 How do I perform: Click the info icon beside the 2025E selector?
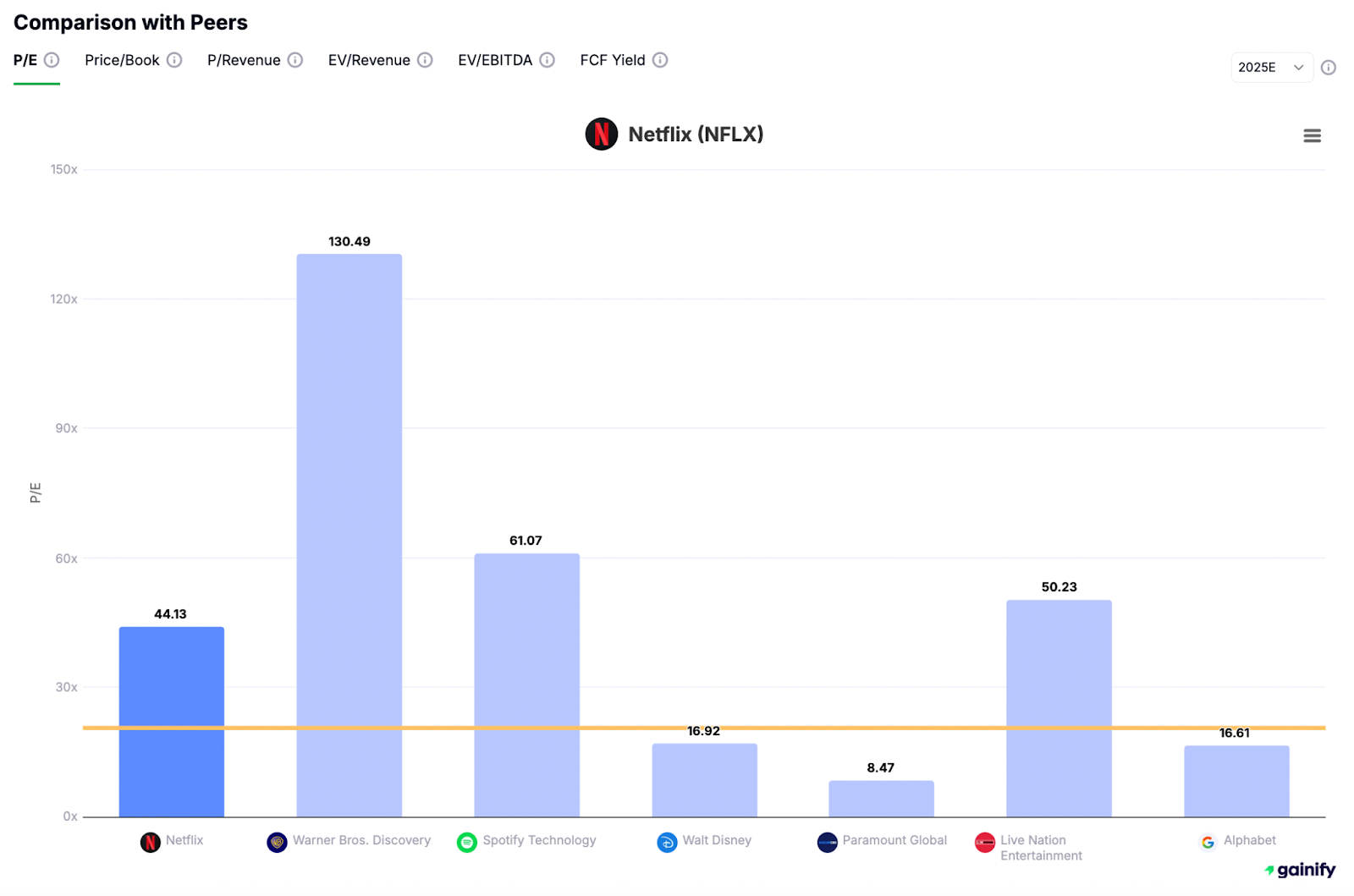[1329, 68]
